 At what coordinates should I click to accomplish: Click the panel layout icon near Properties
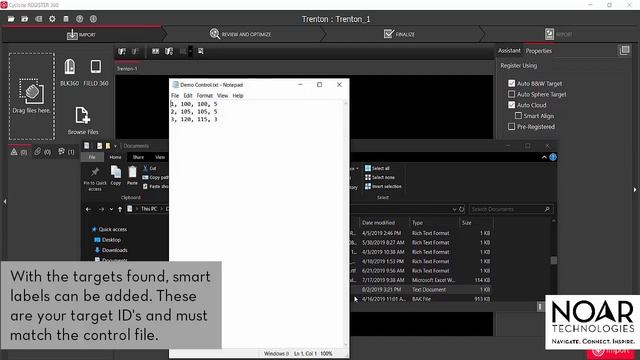[624, 50]
